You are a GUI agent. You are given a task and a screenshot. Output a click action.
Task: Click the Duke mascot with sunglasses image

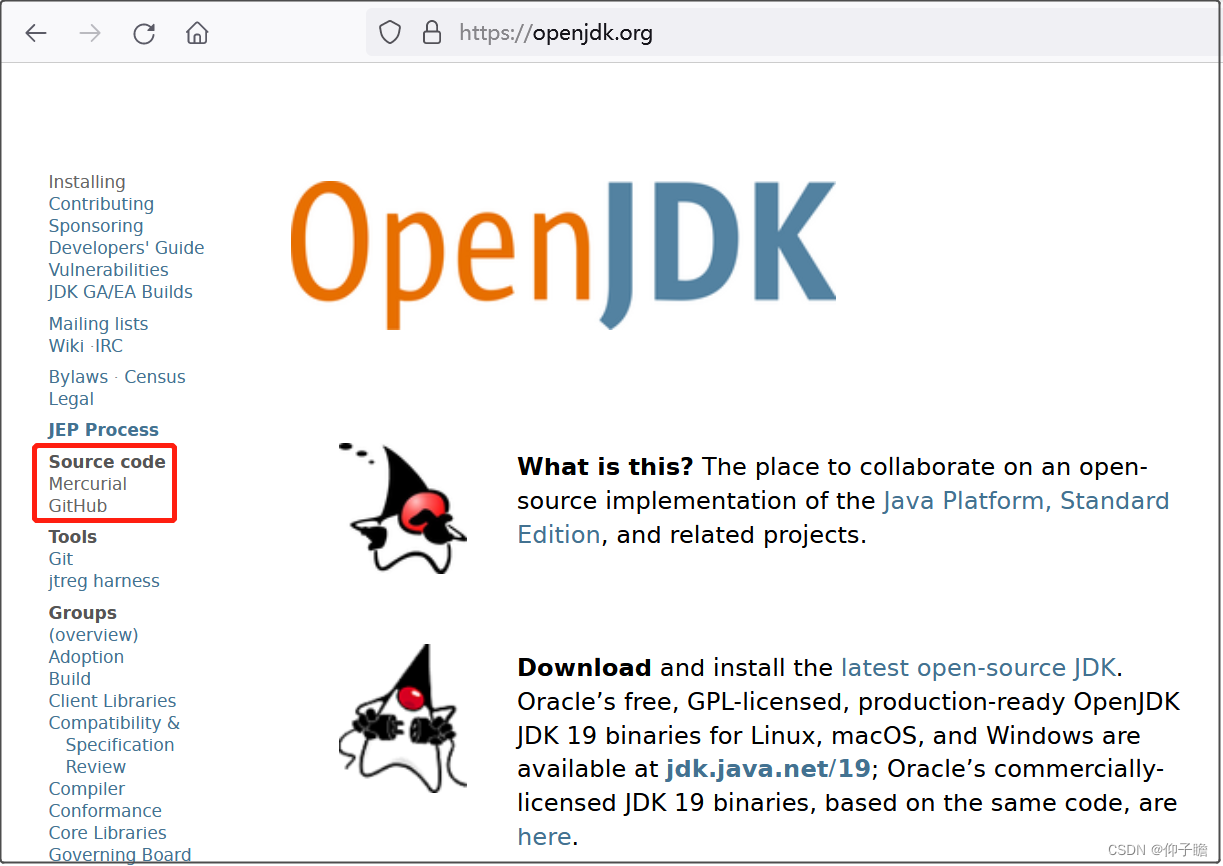[403, 508]
